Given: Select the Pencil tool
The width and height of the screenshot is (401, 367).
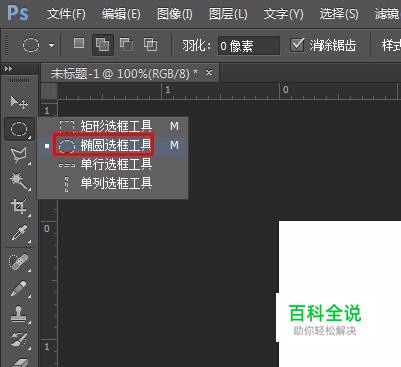Looking at the screenshot, I should [x=19, y=289].
